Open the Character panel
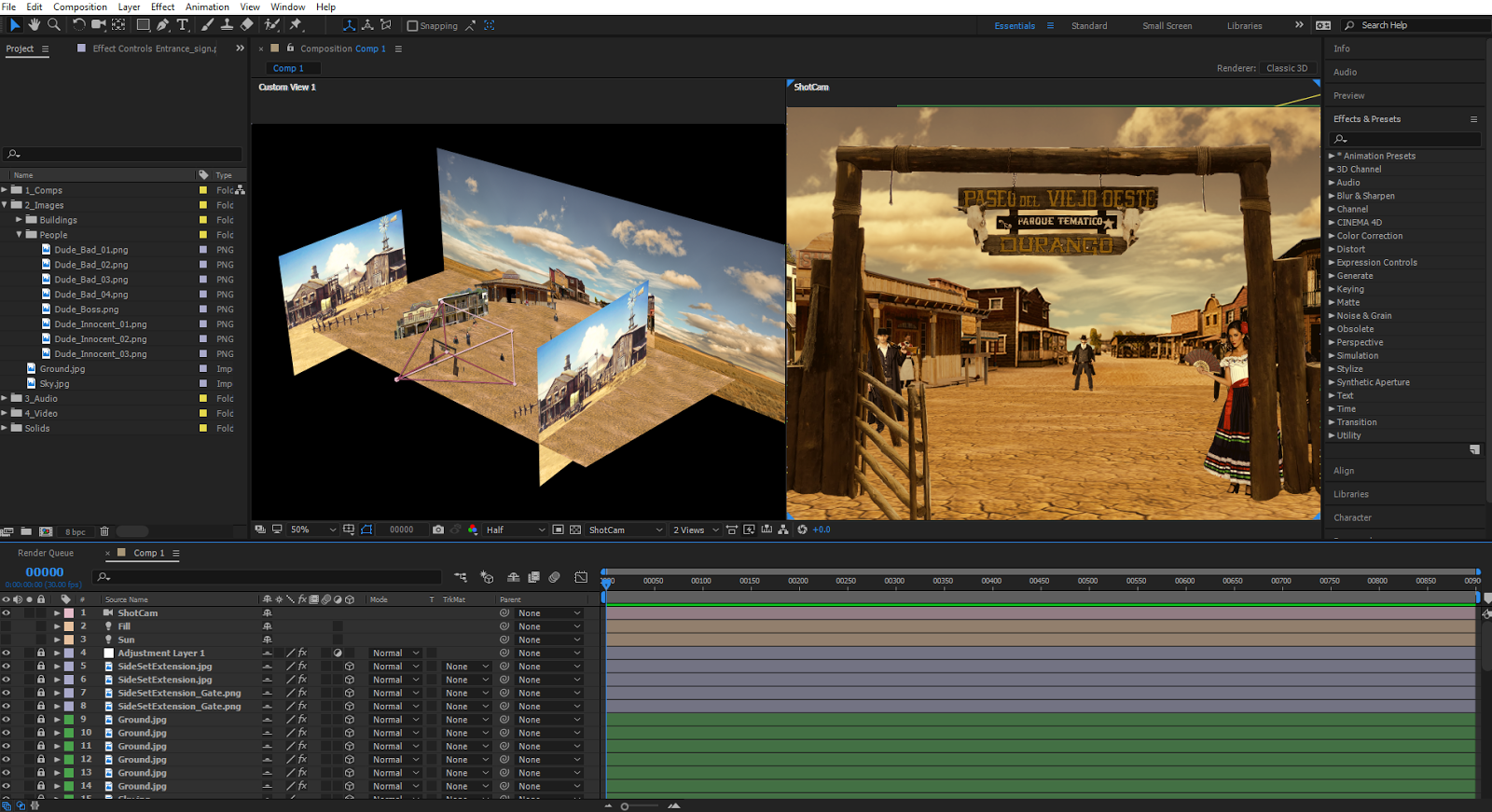 pyautogui.click(x=1352, y=517)
